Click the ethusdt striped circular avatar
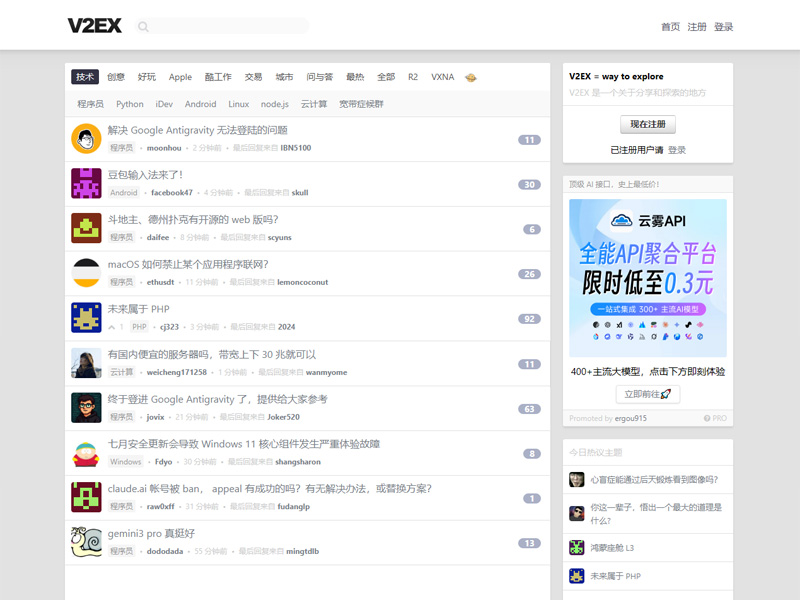800x600 pixels. point(86,273)
